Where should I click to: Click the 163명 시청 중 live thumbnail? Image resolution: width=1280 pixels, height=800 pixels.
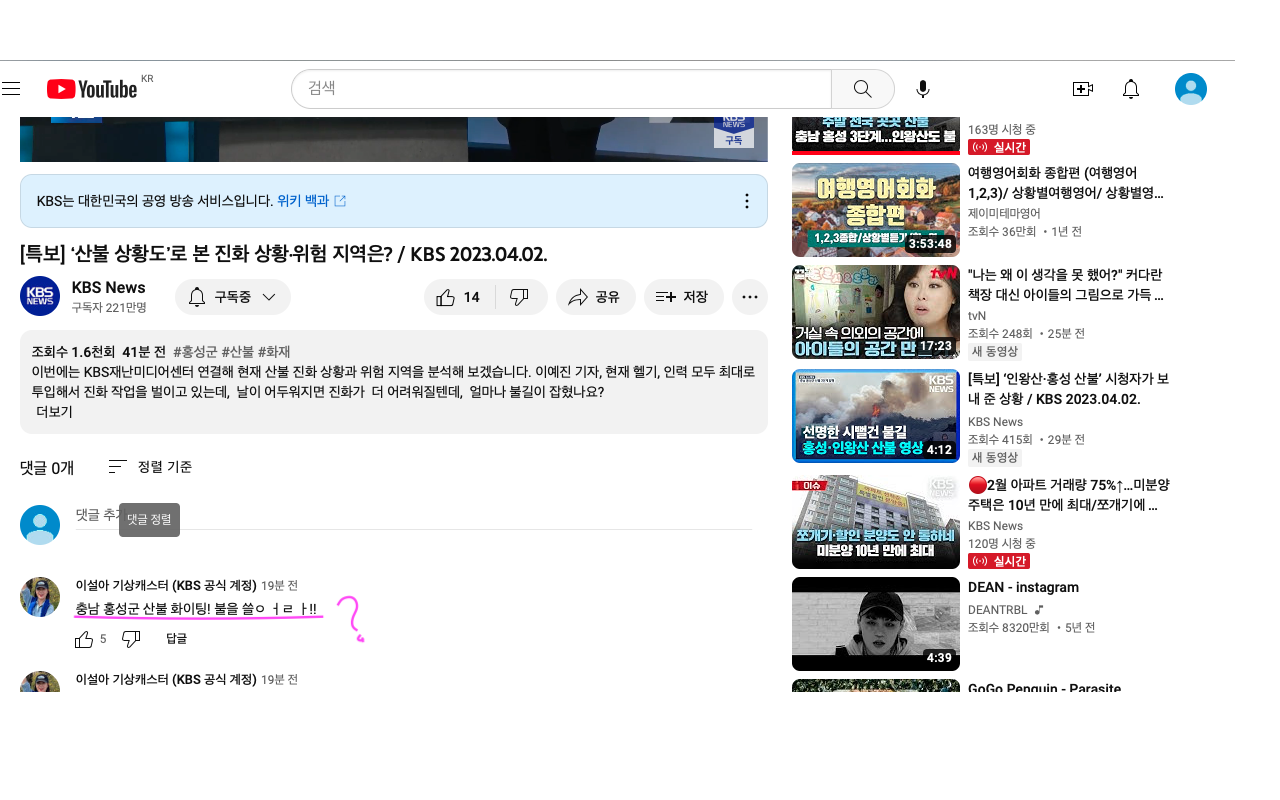(x=876, y=136)
